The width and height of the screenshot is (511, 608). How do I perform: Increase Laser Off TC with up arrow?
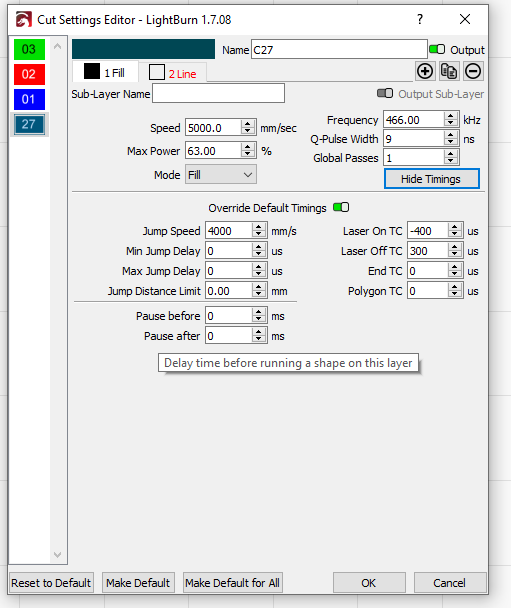454,247
